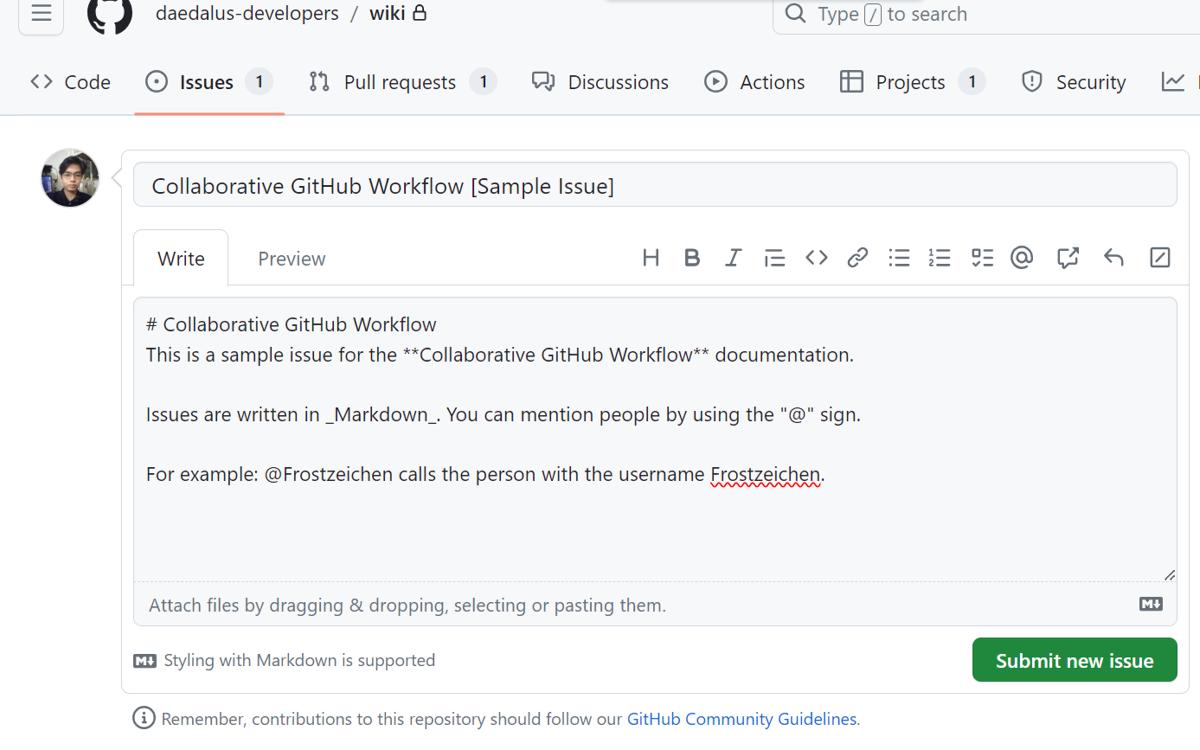Open the hamburger navigation menu
Image resolution: width=1200 pixels, height=750 pixels.
pos(41,14)
